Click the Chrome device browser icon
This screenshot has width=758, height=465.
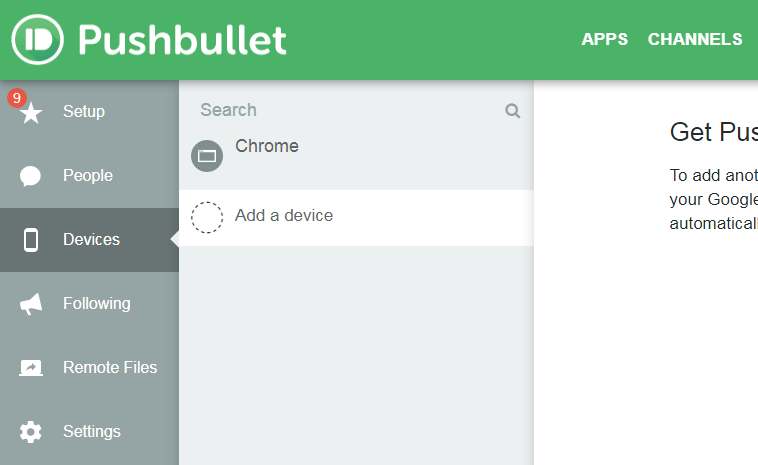(x=207, y=156)
